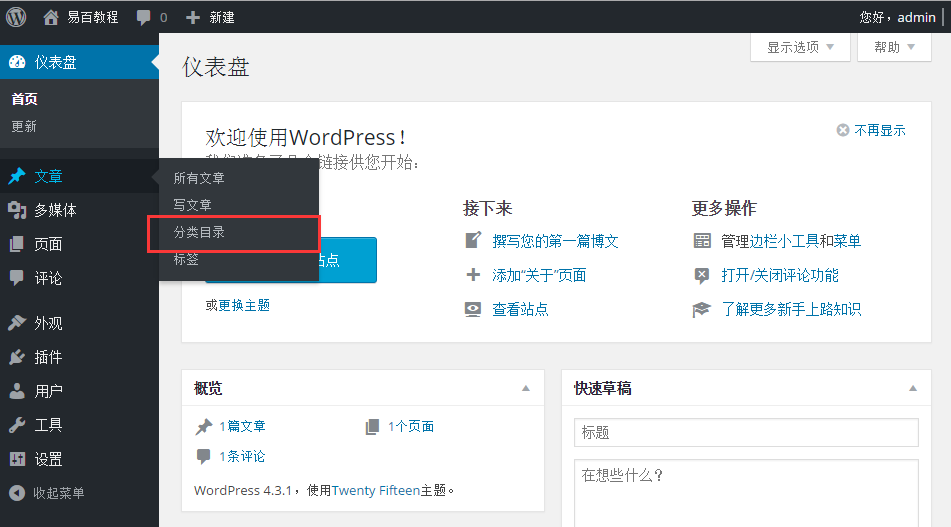The image size is (951, 527).
Task: Select 分类目录 in the 文章 submenu
Action: 199,232
